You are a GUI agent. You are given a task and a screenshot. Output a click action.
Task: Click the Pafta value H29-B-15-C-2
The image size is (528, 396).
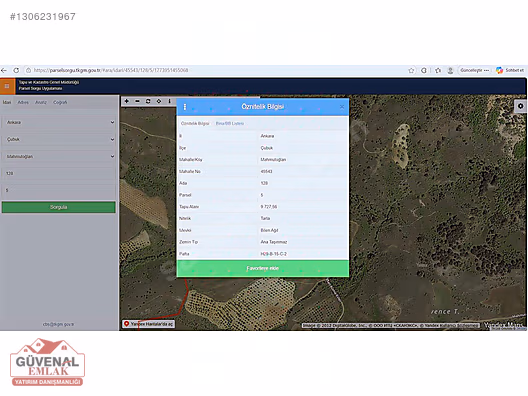pos(273,254)
